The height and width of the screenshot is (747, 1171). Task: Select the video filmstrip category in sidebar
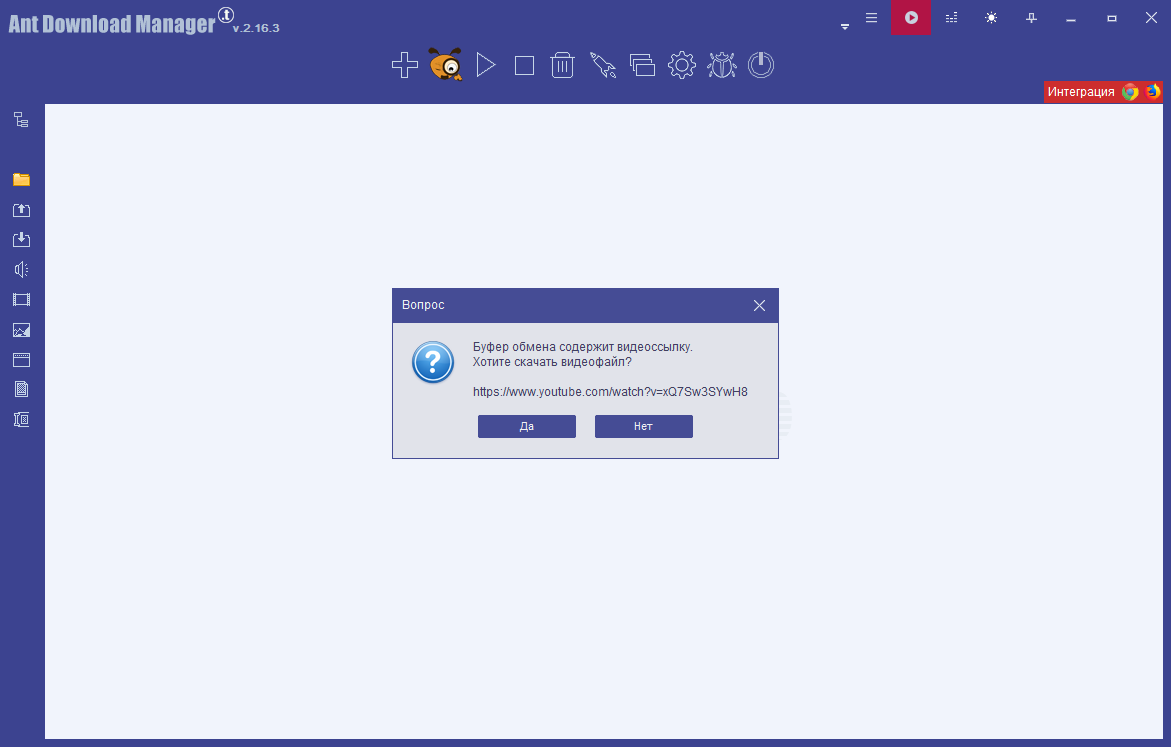coord(21,300)
